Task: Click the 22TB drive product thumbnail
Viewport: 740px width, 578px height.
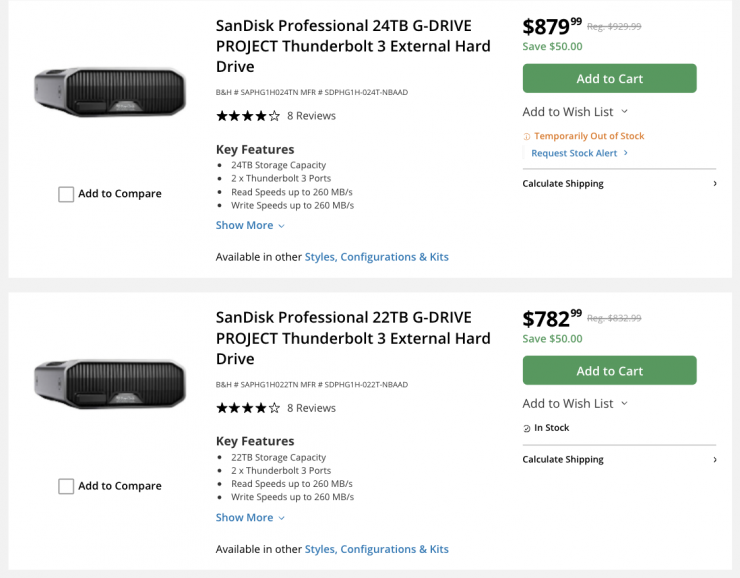Action: (x=110, y=384)
